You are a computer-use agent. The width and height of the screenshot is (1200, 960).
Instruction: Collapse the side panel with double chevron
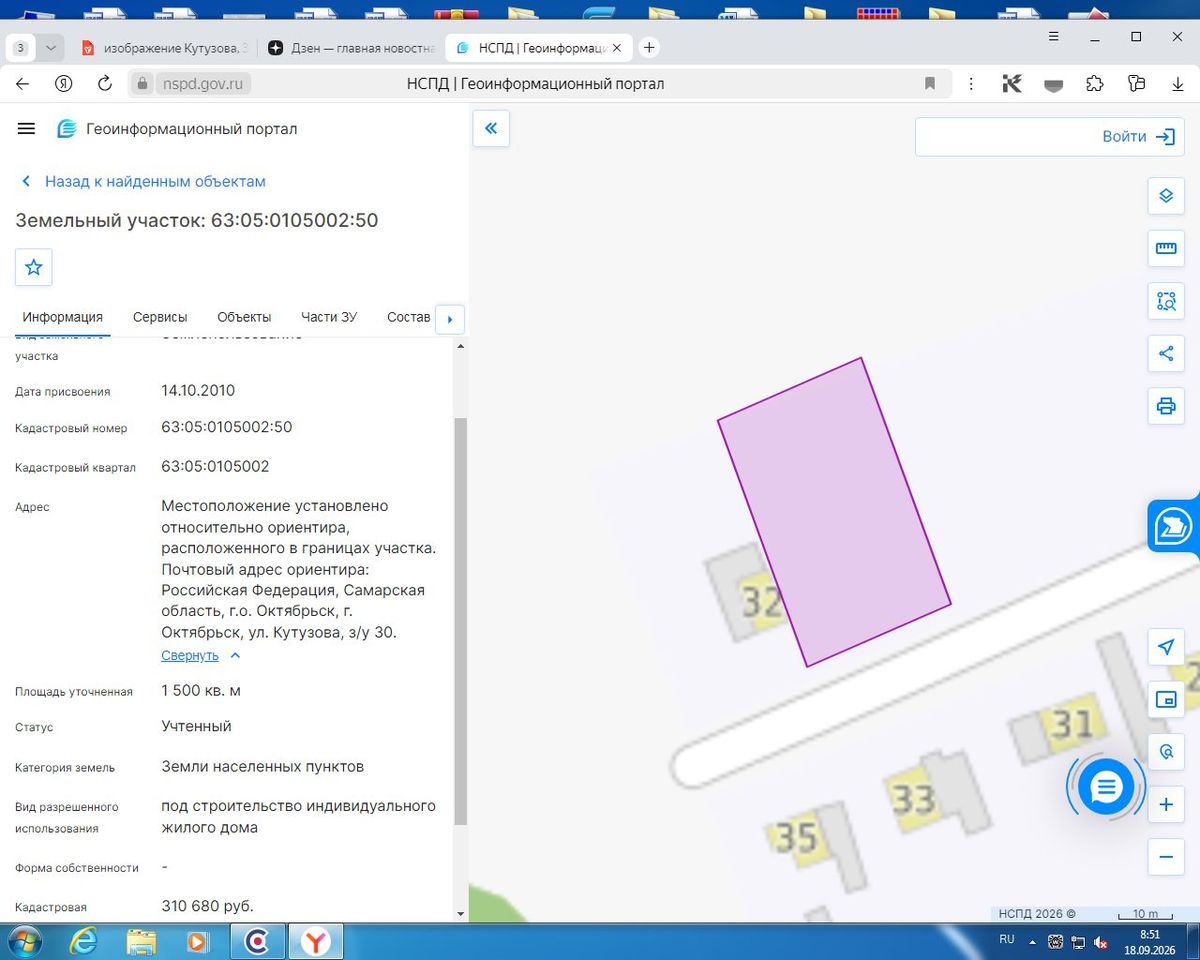coord(491,128)
